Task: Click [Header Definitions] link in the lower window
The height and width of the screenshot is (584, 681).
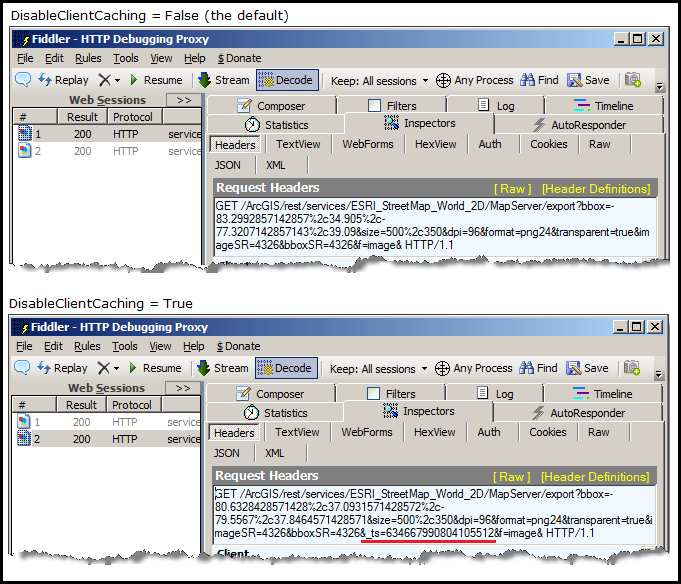Action: [x=595, y=477]
